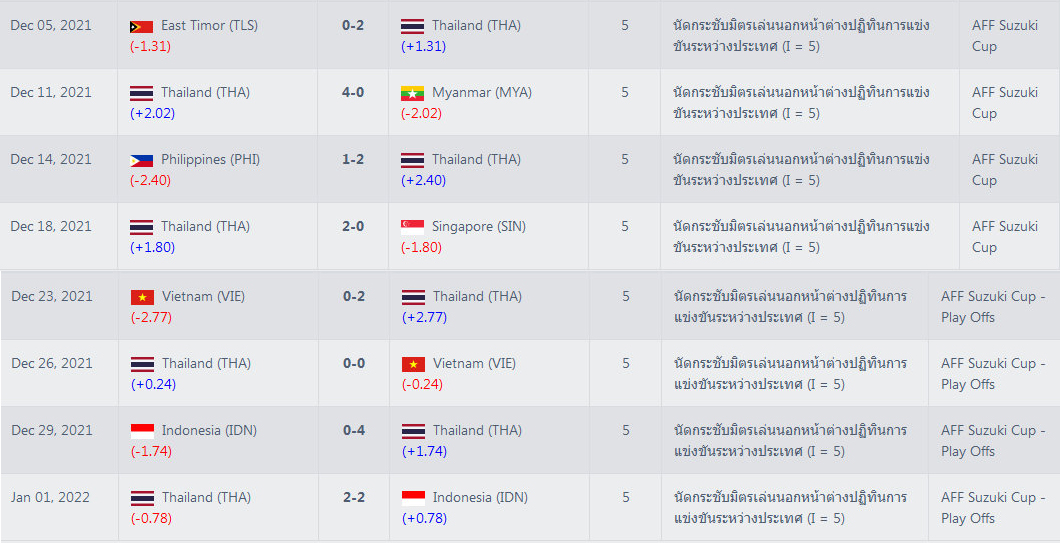This screenshot has height=543, width=1060.
Task: Select the 1-2 score for Philippines match
Action: click(x=353, y=160)
